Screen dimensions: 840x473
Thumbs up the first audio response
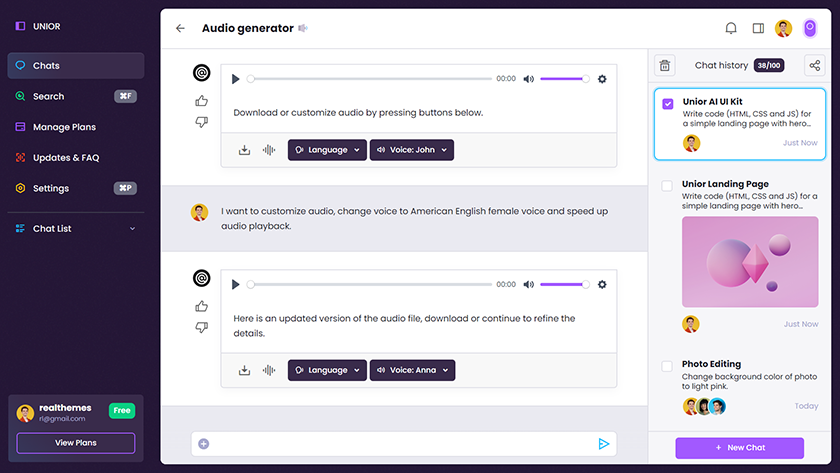(x=202, y=101)
